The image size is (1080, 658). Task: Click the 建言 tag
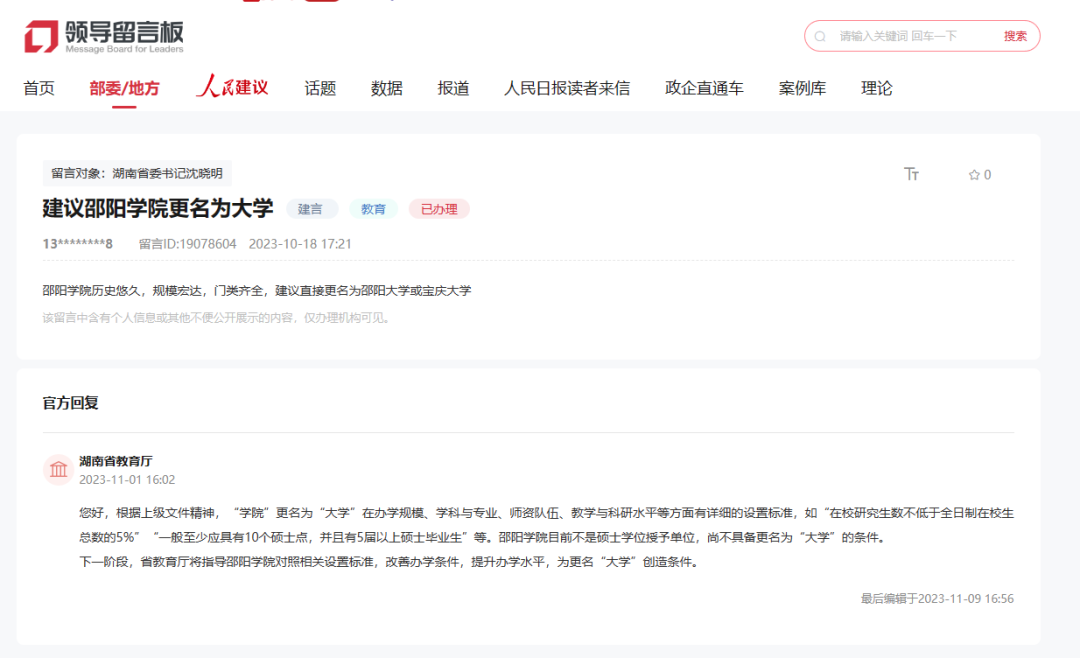coord(312,209)
